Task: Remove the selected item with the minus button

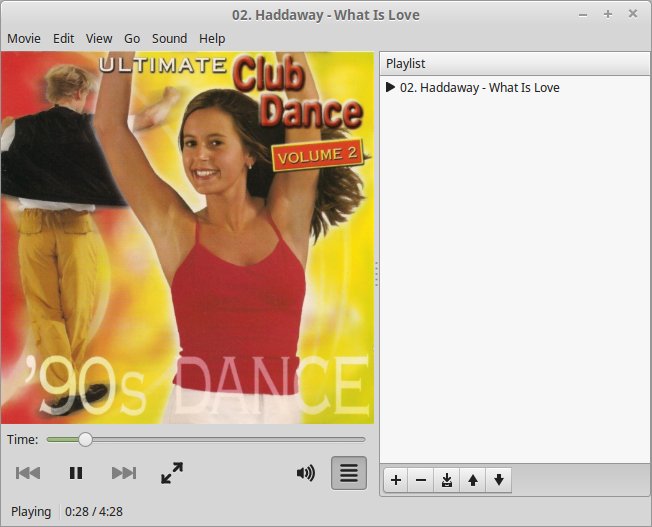Action: (x=421, y=480)
